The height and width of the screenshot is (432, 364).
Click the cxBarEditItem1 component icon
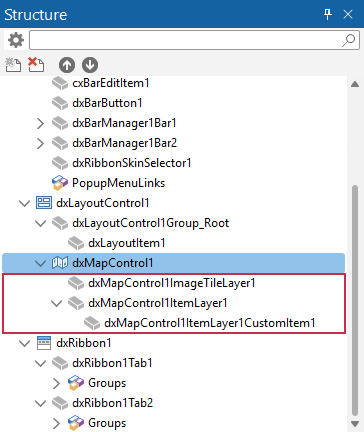[x=60, y=83]
